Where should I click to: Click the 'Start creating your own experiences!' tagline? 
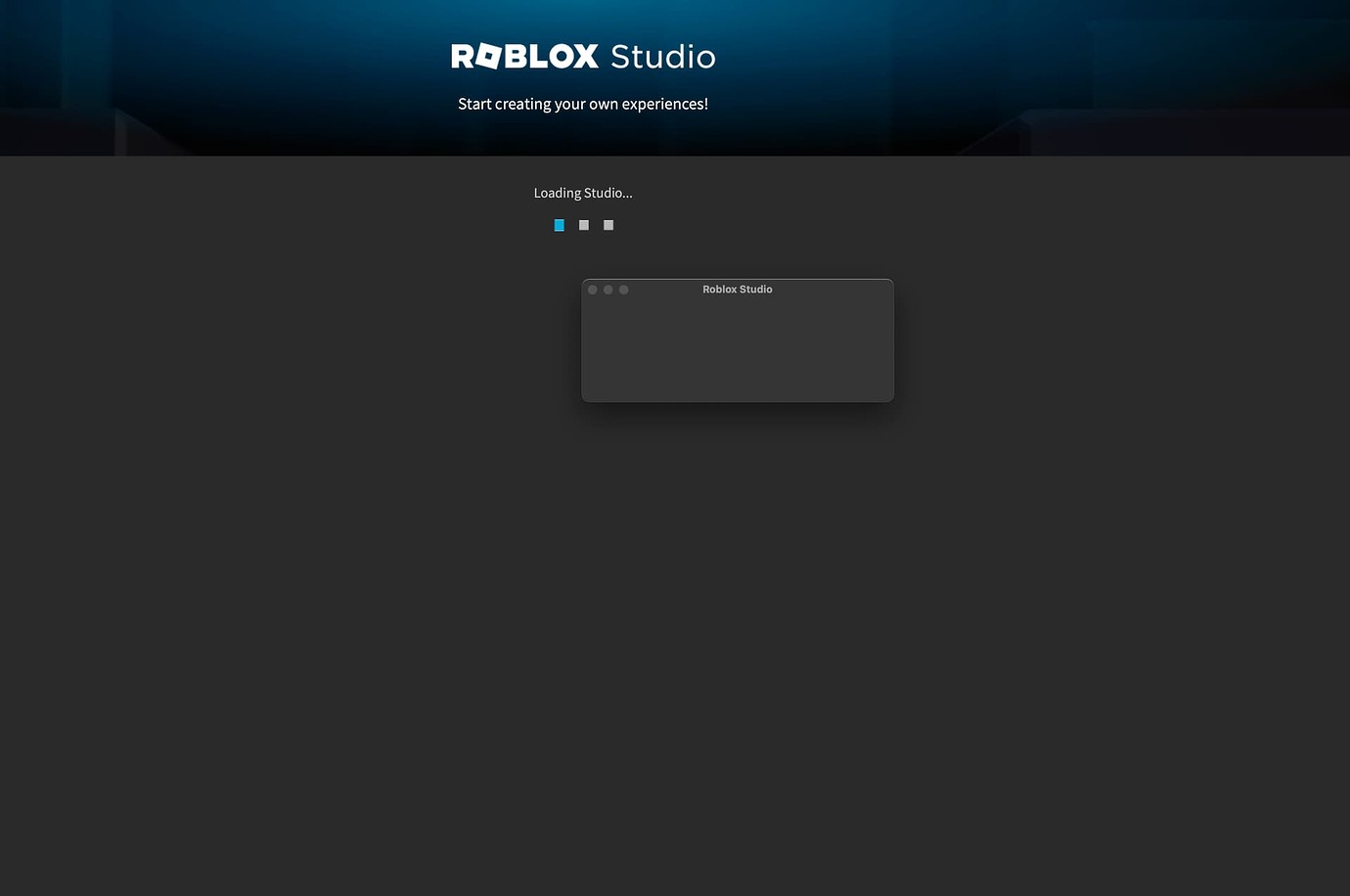coord(583,104)
